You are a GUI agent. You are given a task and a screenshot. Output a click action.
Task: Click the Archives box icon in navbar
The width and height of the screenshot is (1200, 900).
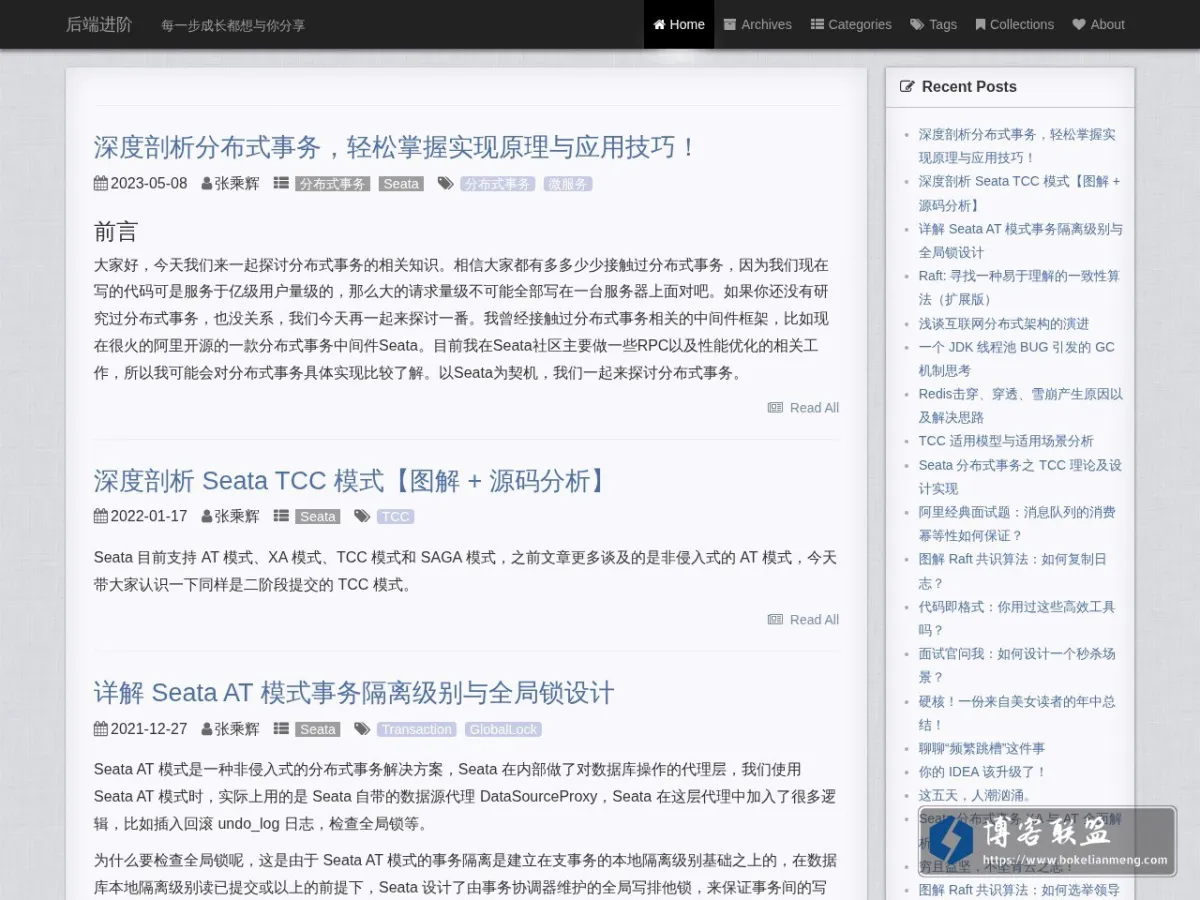pyautogui.click(x=730, y=24)
